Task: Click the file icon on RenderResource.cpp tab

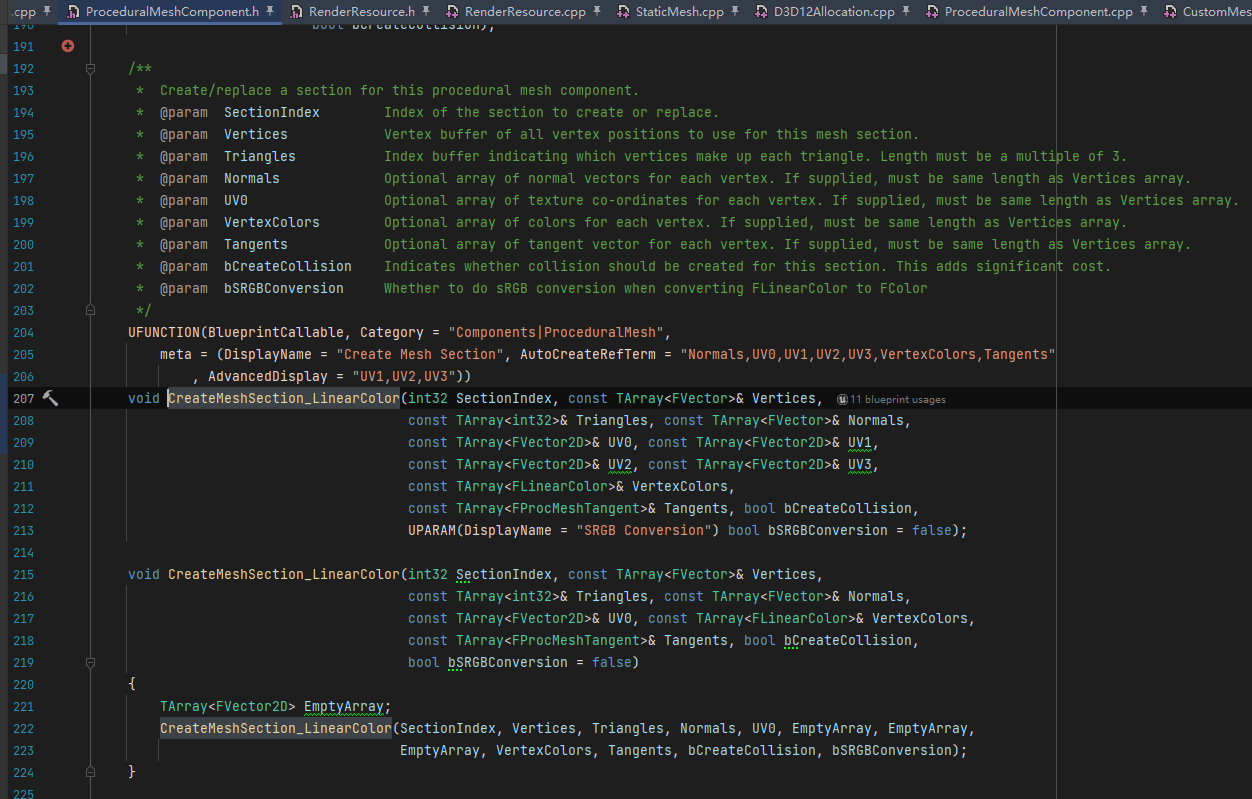Action: (452, 12)
